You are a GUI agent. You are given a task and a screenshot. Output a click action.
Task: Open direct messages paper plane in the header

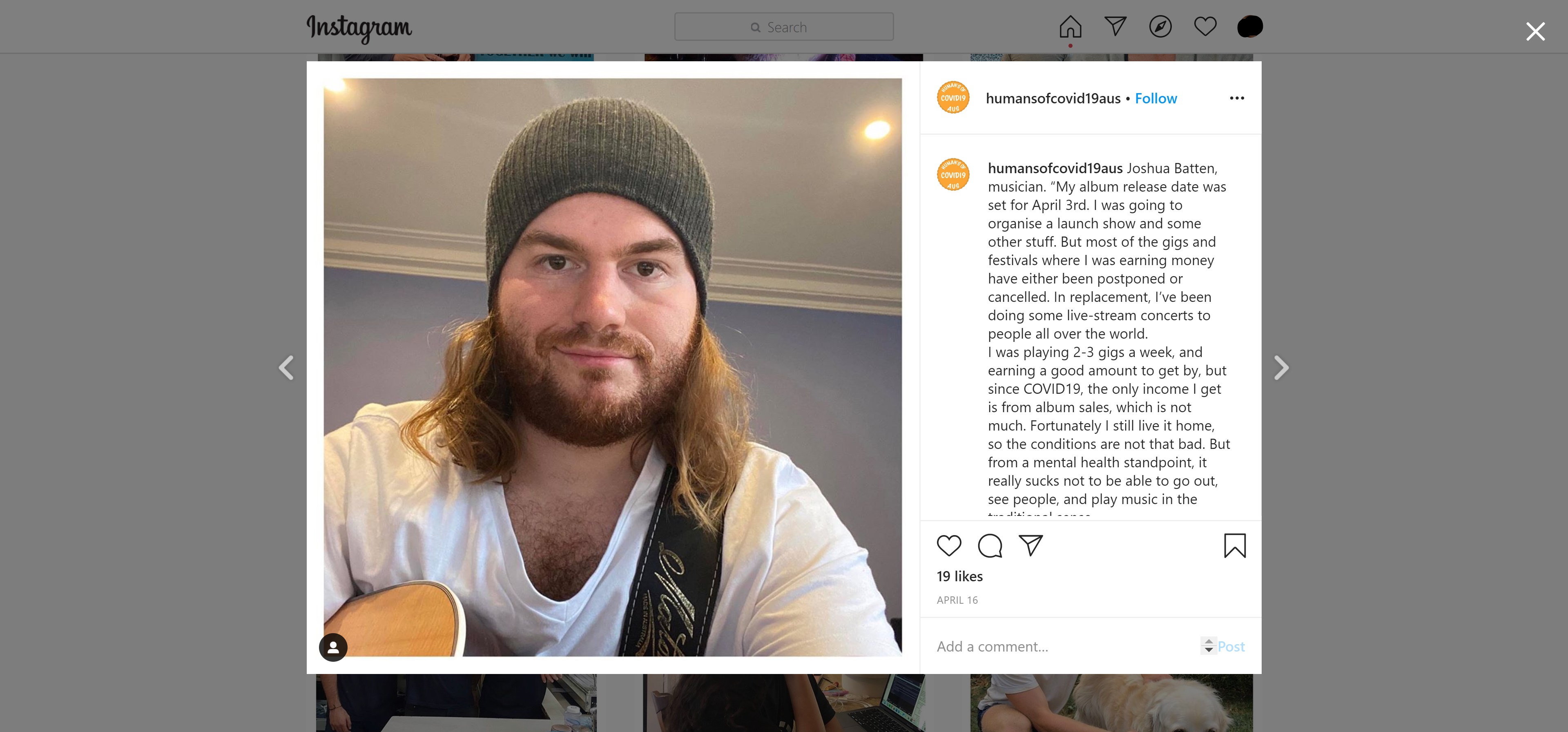(1115, 26)
